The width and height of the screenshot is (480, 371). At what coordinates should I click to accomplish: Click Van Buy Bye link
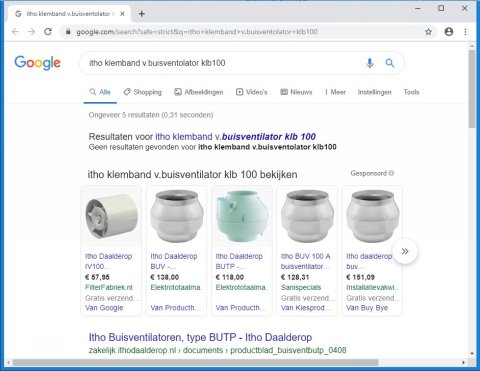367,308
